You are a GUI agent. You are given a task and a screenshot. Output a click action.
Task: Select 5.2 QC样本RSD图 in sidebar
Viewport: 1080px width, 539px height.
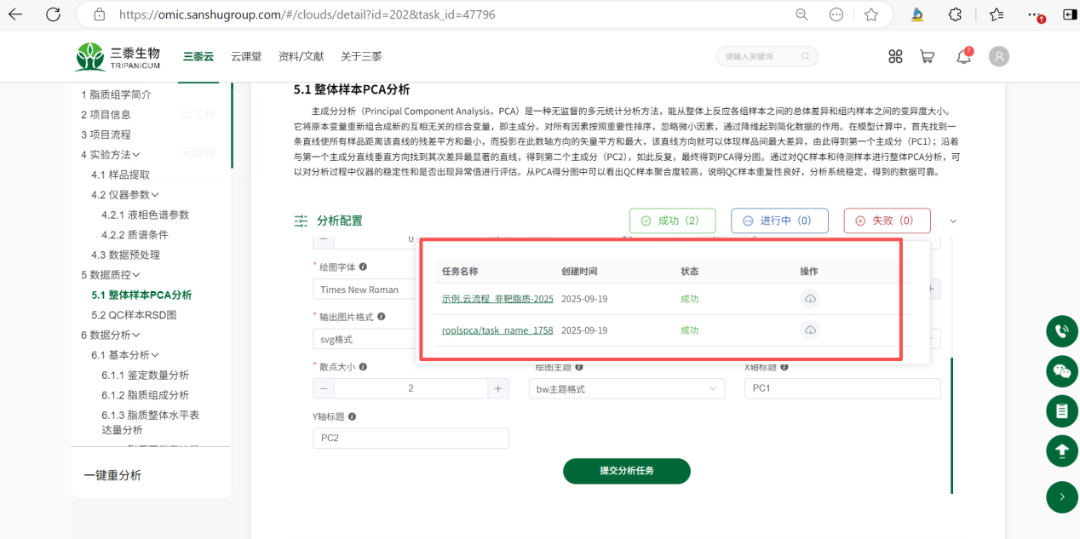tap(134, 315)
